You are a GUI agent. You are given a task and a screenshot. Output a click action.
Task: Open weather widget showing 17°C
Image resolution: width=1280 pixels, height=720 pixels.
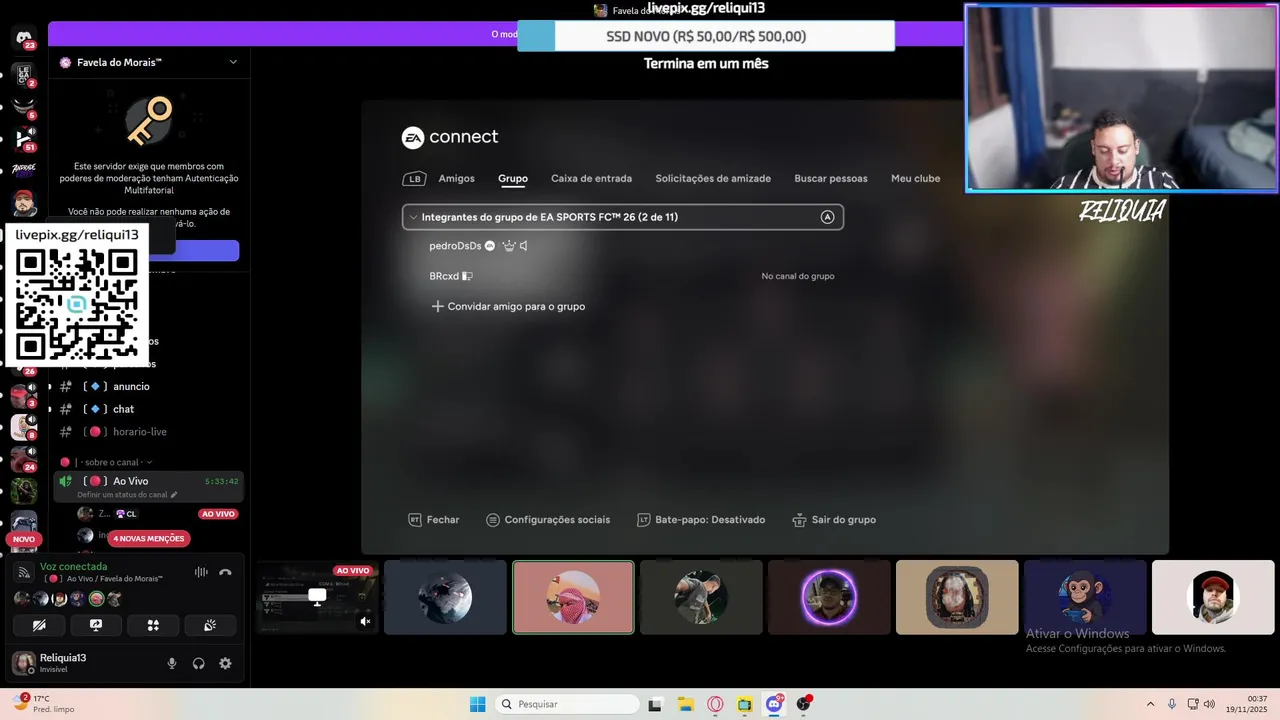tap(45, 704)
